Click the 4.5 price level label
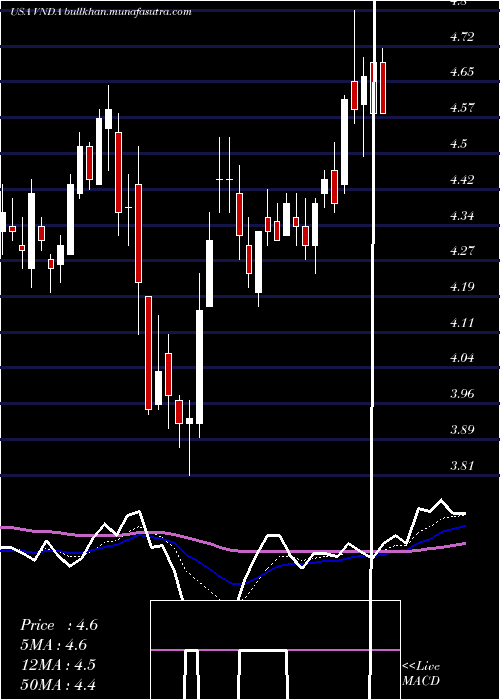Image resolution: width=500 pixels, height=700 pixels. [x=458, y=144]
